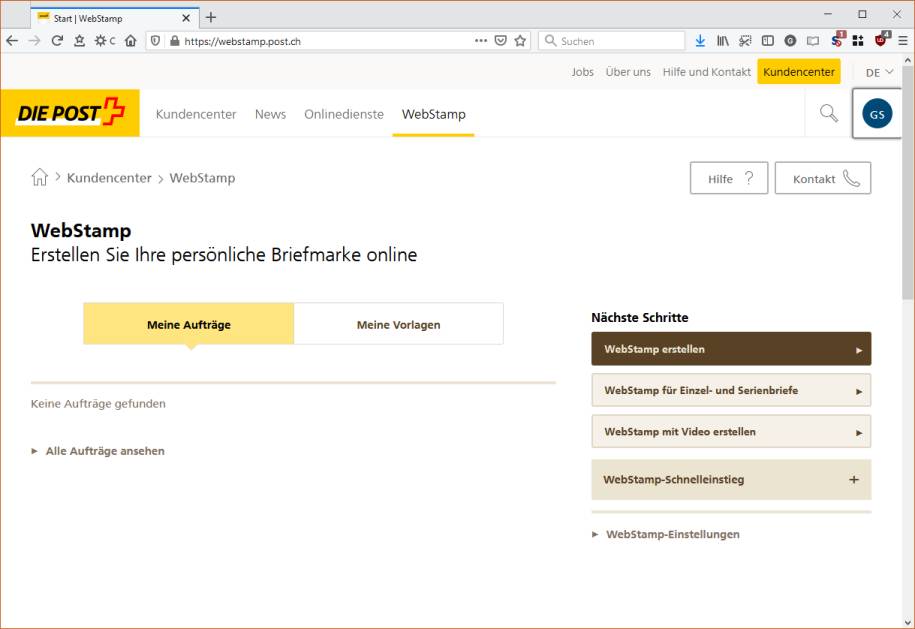Open the DE language dropdown
This screenshot has height=629, width=915.
pyautogui.click(x=877, y=72)
